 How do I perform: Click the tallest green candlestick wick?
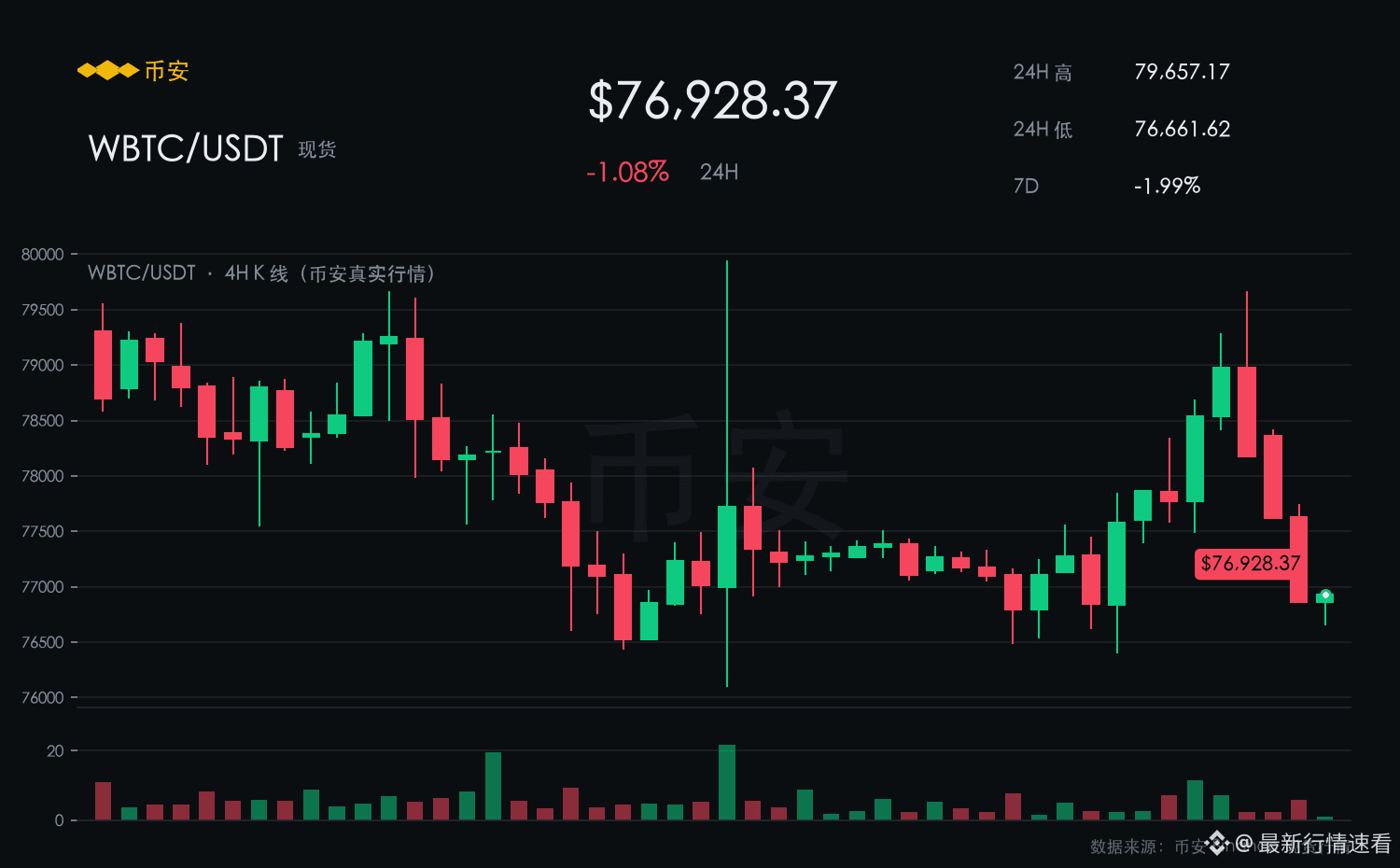[727, 473]
